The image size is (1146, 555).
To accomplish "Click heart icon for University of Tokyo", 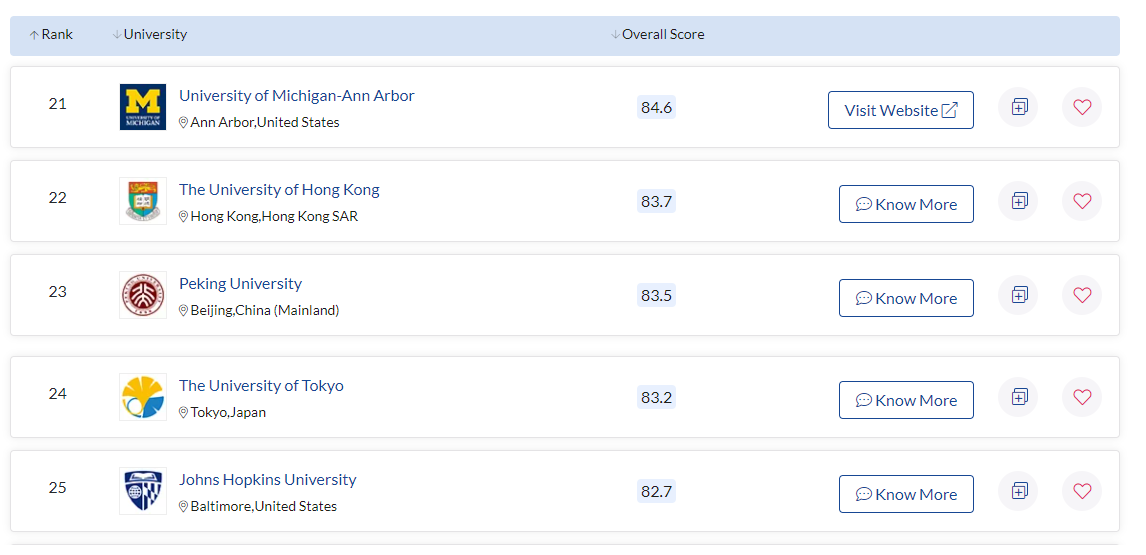I will [1082, 396].
